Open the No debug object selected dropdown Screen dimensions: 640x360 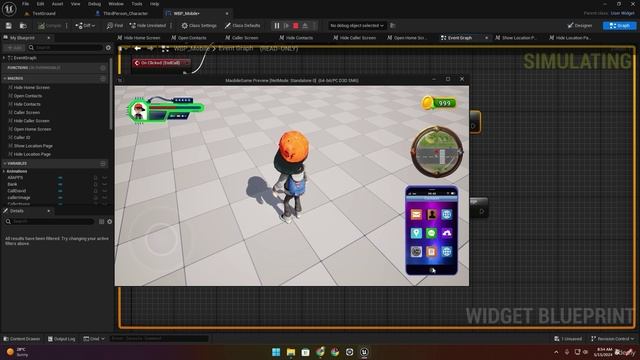click(357, 25)
